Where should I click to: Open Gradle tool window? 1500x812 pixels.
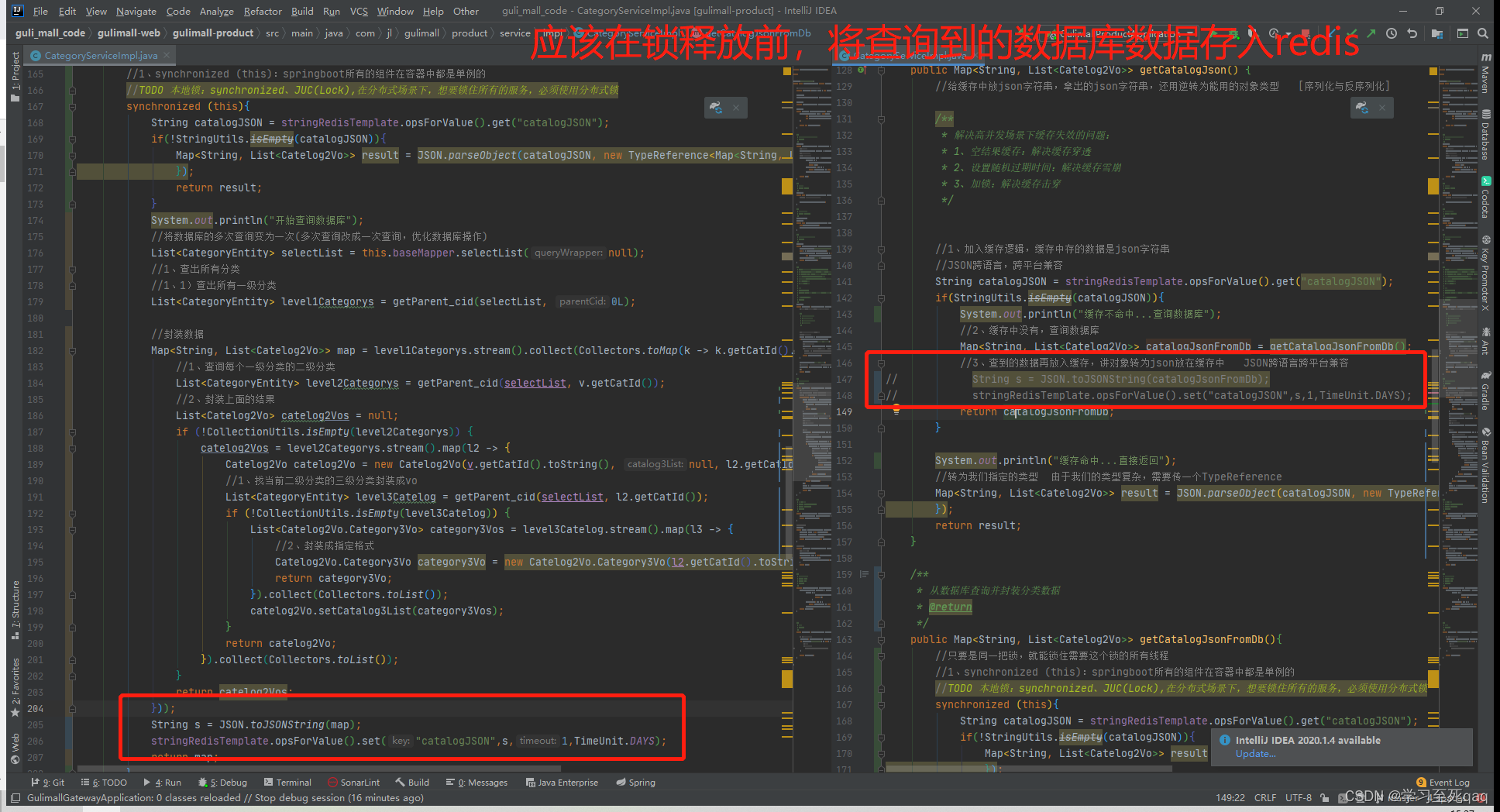pyautogui.click(x=1485, y=391)
